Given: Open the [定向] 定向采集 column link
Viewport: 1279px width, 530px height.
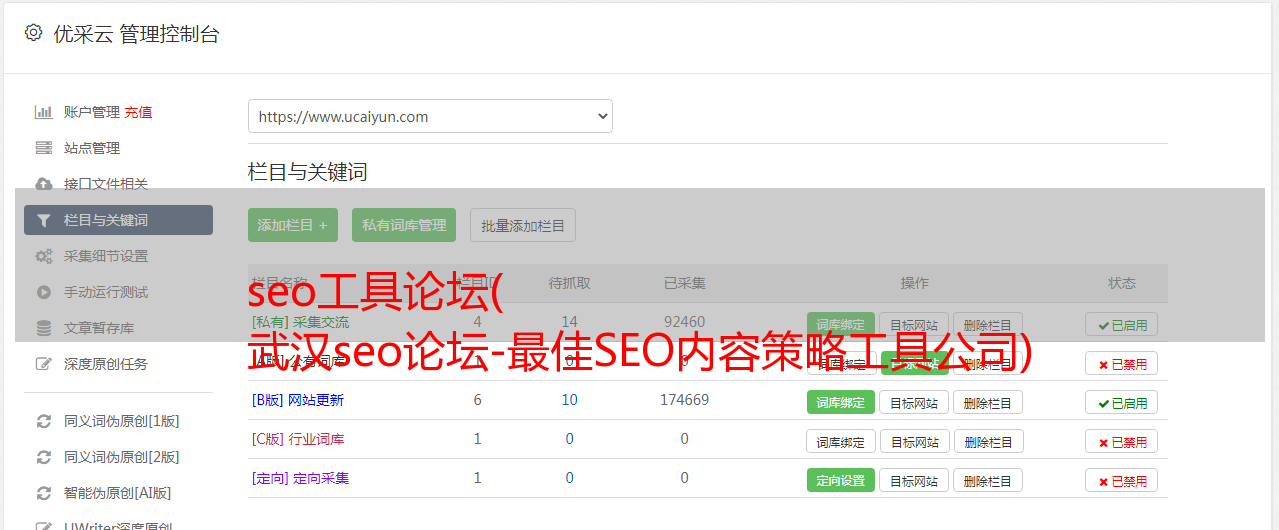Looking at the screenshot, I should coord(301,478).
